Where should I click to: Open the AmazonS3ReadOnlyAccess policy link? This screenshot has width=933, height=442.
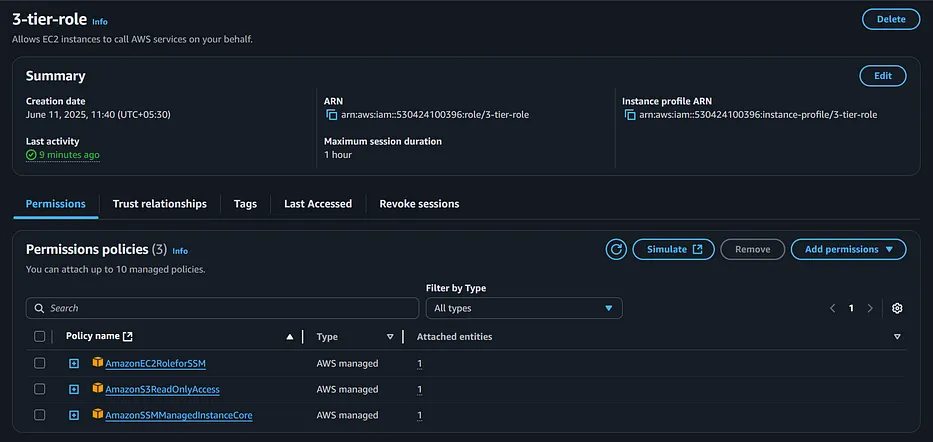(x=162, y=390)
